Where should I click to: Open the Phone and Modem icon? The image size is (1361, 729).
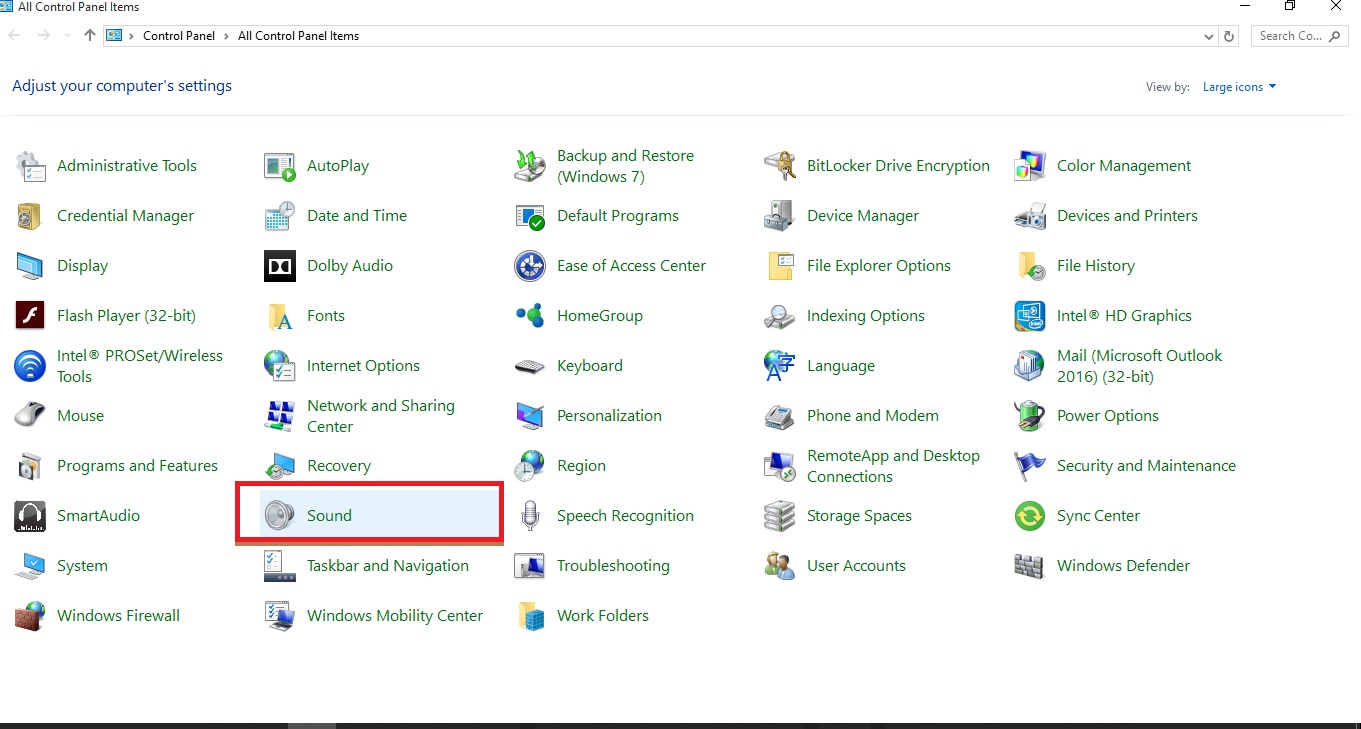(x=780, y=416)
